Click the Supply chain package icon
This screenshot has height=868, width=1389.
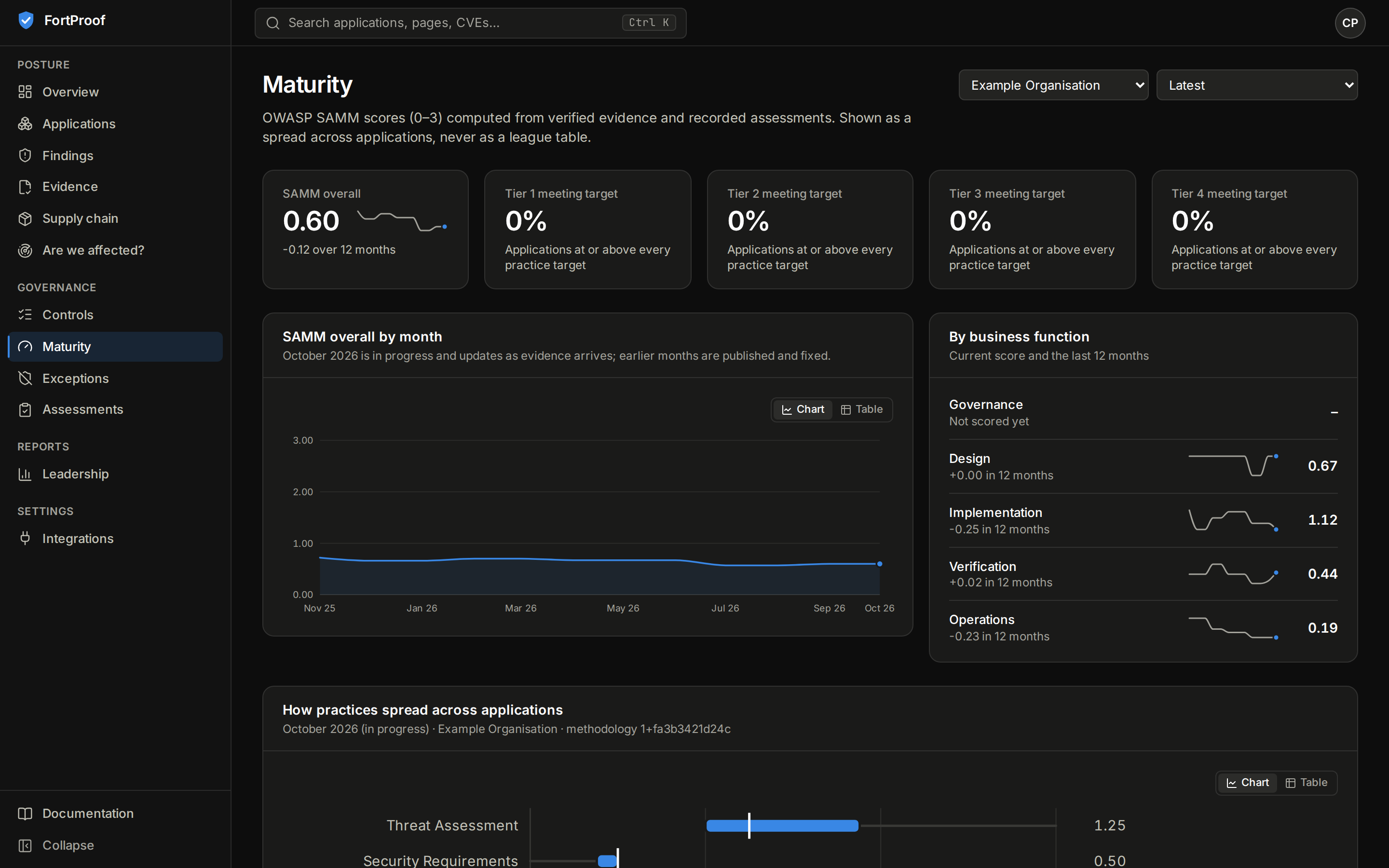(25, 219)
